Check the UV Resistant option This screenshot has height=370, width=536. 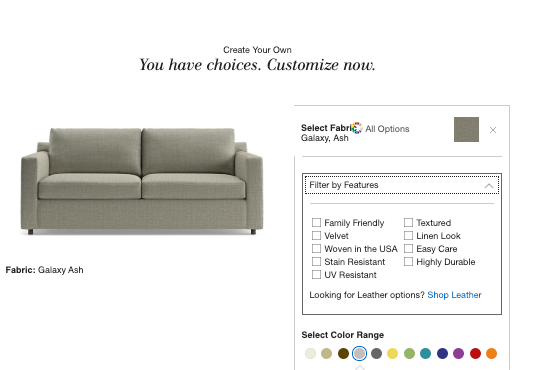(x=317, y=275)
